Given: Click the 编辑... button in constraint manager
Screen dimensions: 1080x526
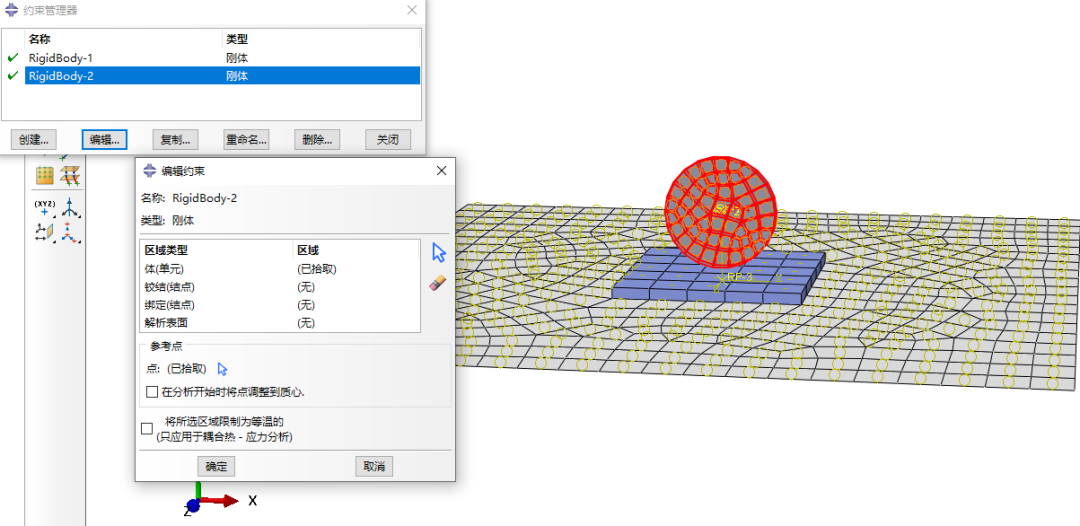Looking at the screenshot, I should click(105, 140).
